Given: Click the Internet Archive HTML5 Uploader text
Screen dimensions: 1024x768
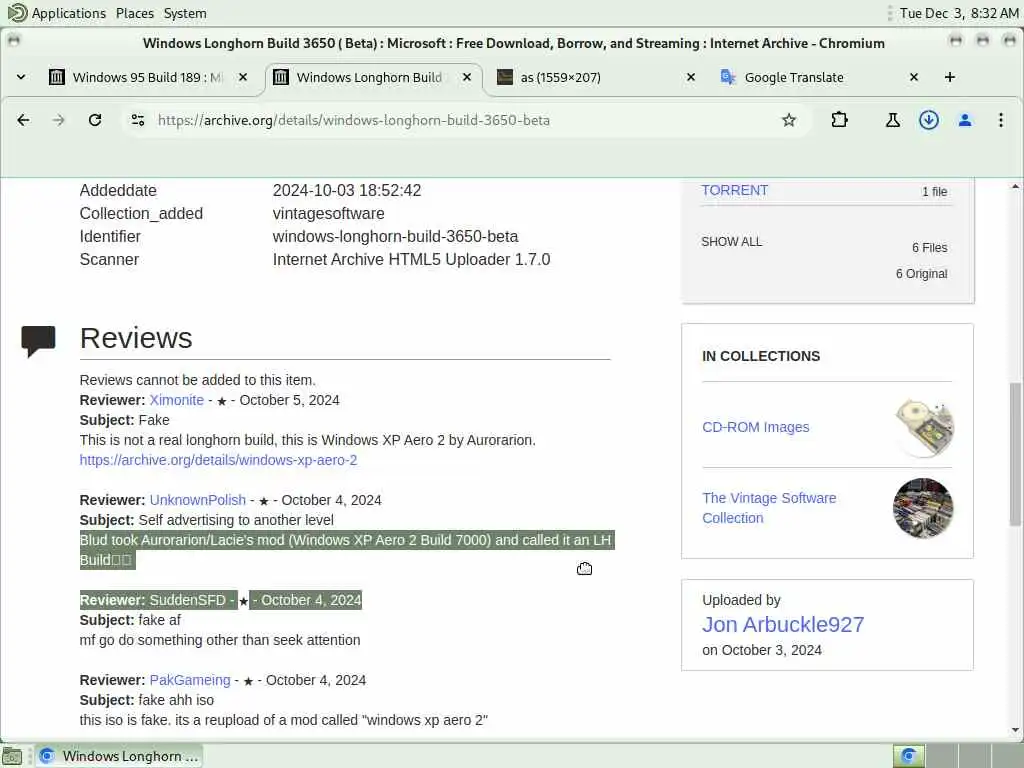Looking at the screenshot, I should 411,259.
